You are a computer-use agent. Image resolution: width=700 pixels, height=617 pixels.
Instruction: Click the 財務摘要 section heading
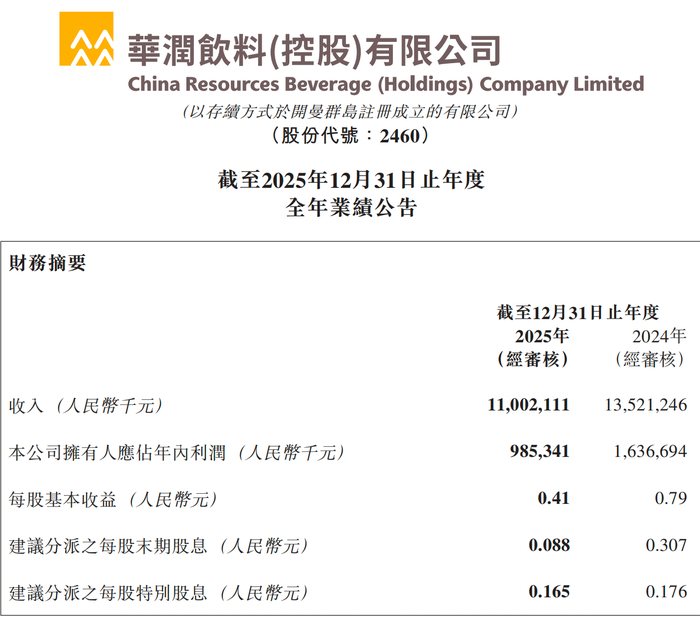coord(47,263)
